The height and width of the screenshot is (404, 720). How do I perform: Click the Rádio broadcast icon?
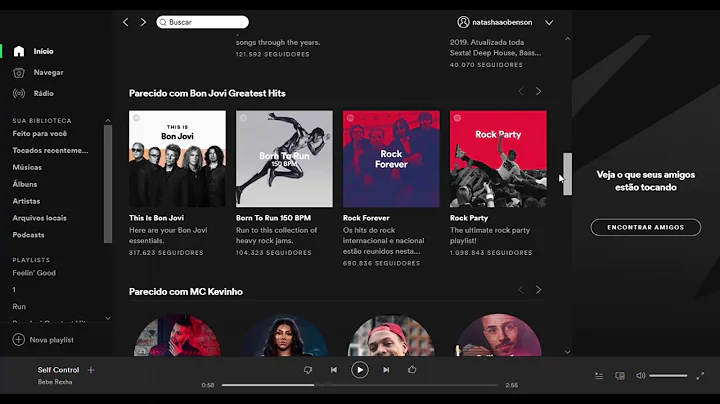coord(19,94)
